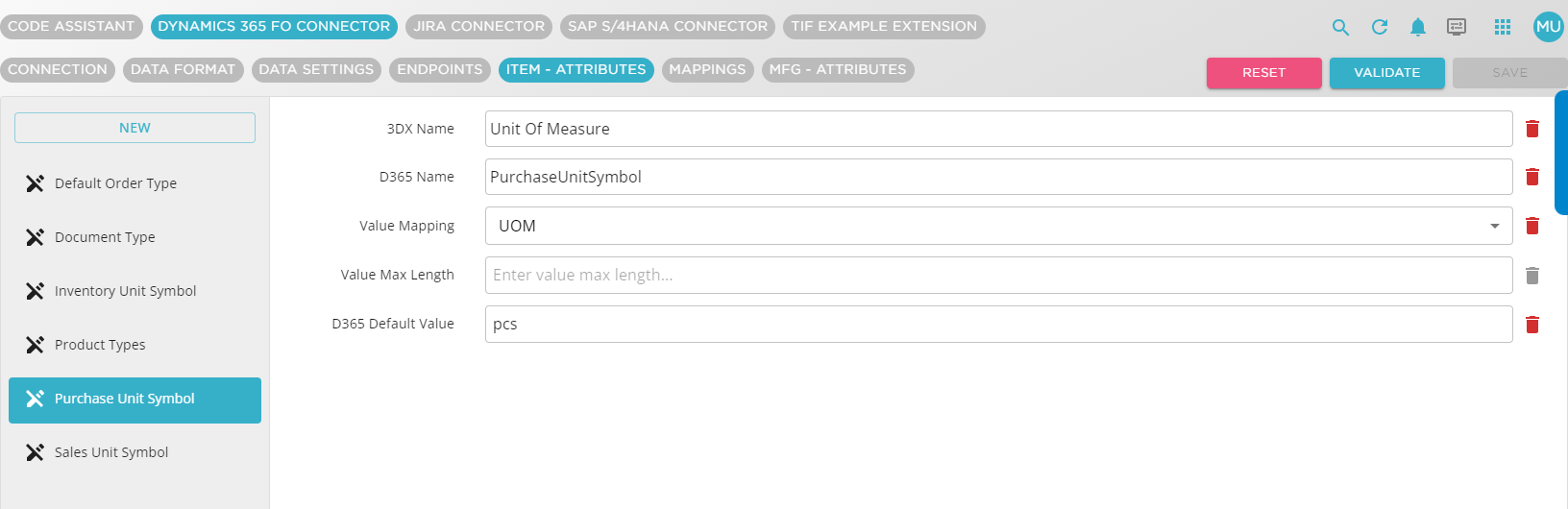The image size is (1568, 509).
Task: Switch to the Mappings tab
Action: 707,69
